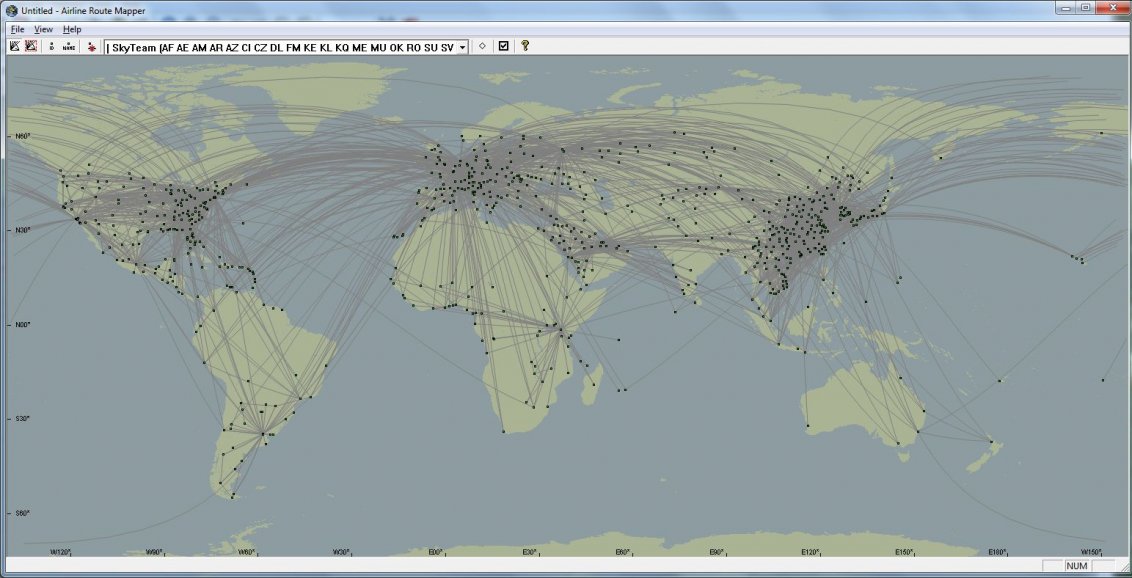The width and height of the screenshot is (1132, 578).
Task: Toggle the checkmark box toolbar button
Action: (504, 46)
